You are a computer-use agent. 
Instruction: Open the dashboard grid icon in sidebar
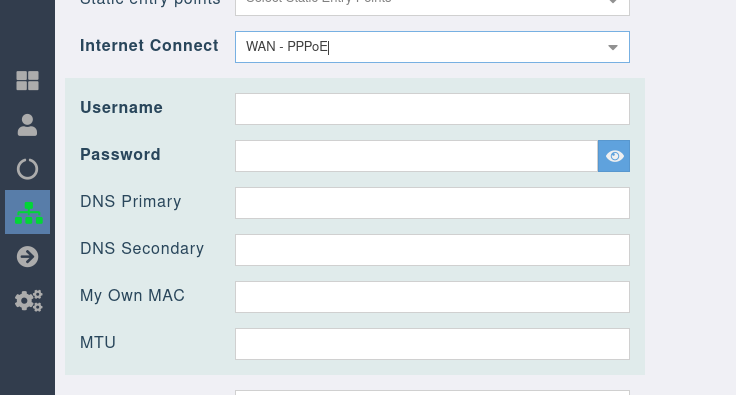[x=27, y=81]
